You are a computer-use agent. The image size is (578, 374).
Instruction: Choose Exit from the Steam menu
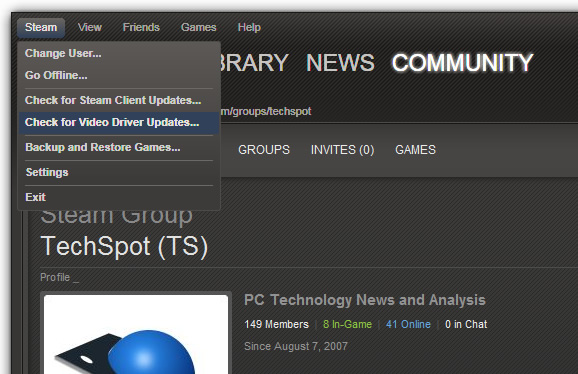pyautogui.click(x=119, y=198)
